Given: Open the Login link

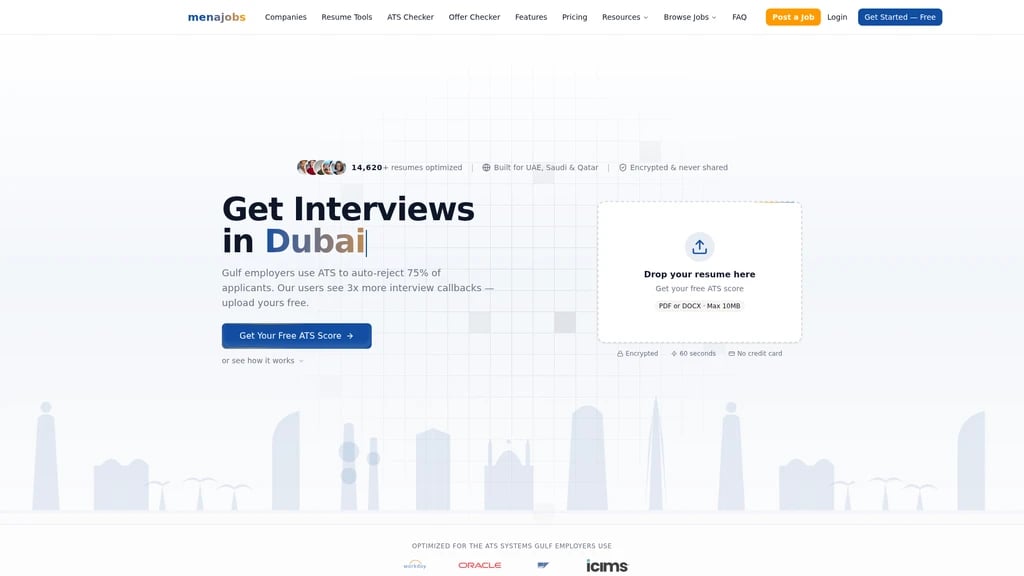Looking at the screenshot, I should pos(837,17).
